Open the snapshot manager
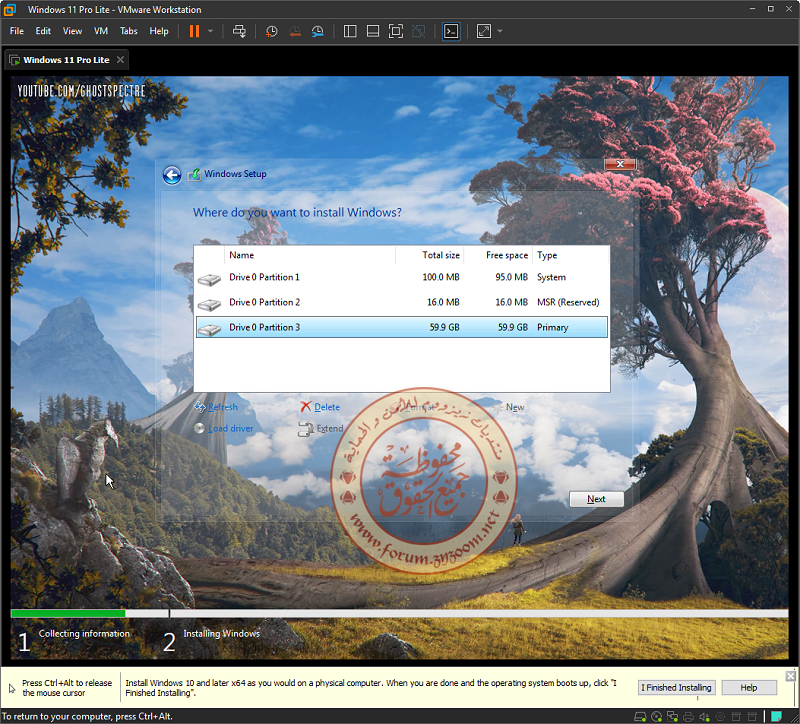800x724 pixels. [x=317, y=31]
